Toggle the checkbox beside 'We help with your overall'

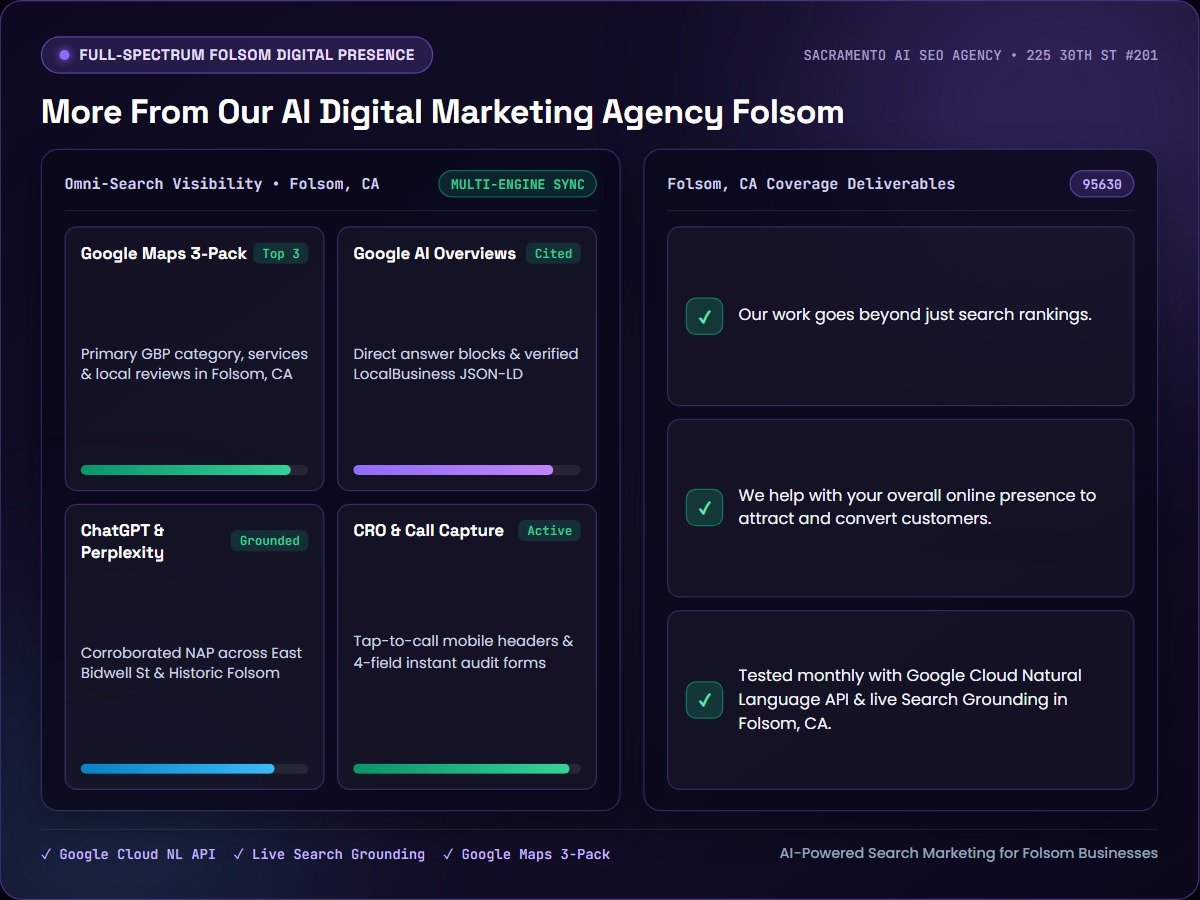pyautogui.click(x=704, y=507)
